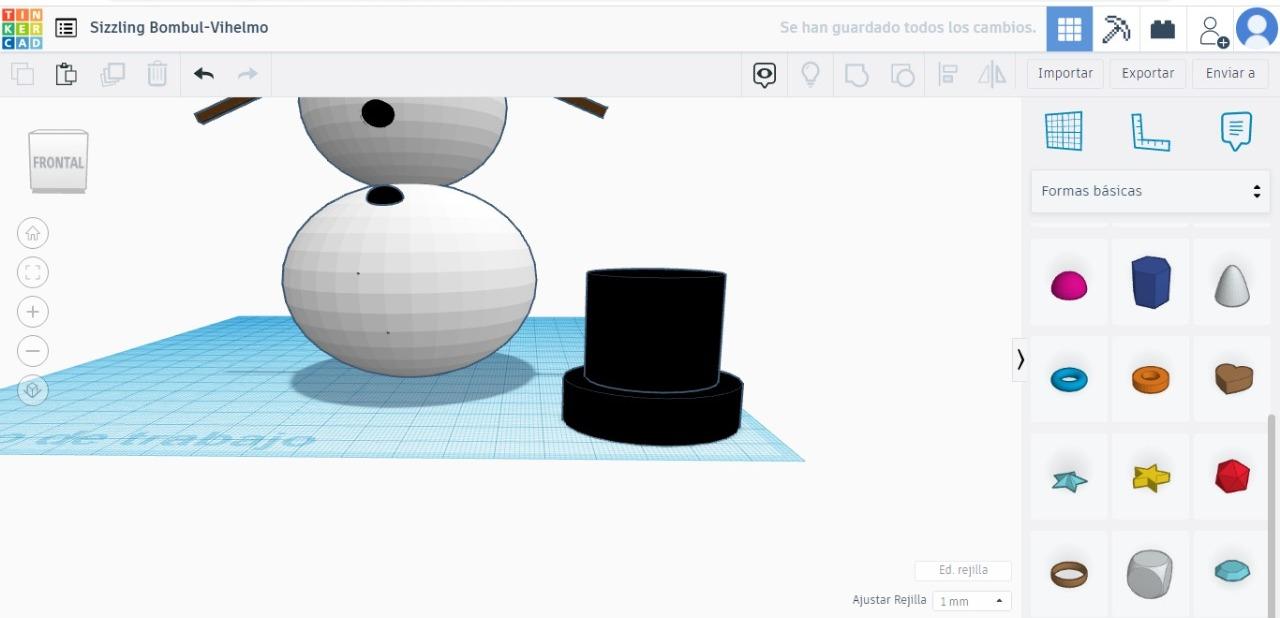The image size is (1280, 618).
Task: Pick the gray paraboloid shape
Action: pyautogui.click(x=1232, y=285)
